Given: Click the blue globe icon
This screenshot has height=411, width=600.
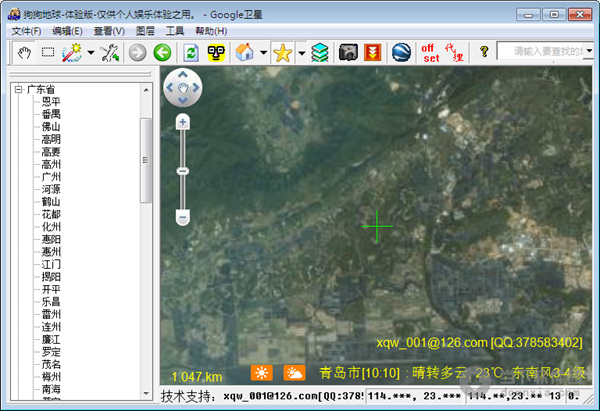Looking at the screenshot, I should click(x=401, y=52).
